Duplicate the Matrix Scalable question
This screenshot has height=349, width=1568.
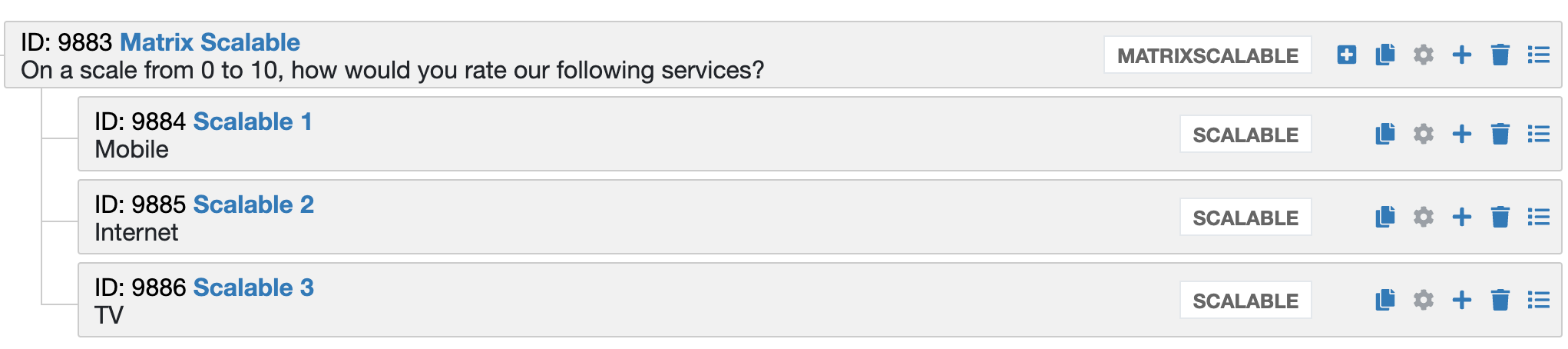(1384, 55)
